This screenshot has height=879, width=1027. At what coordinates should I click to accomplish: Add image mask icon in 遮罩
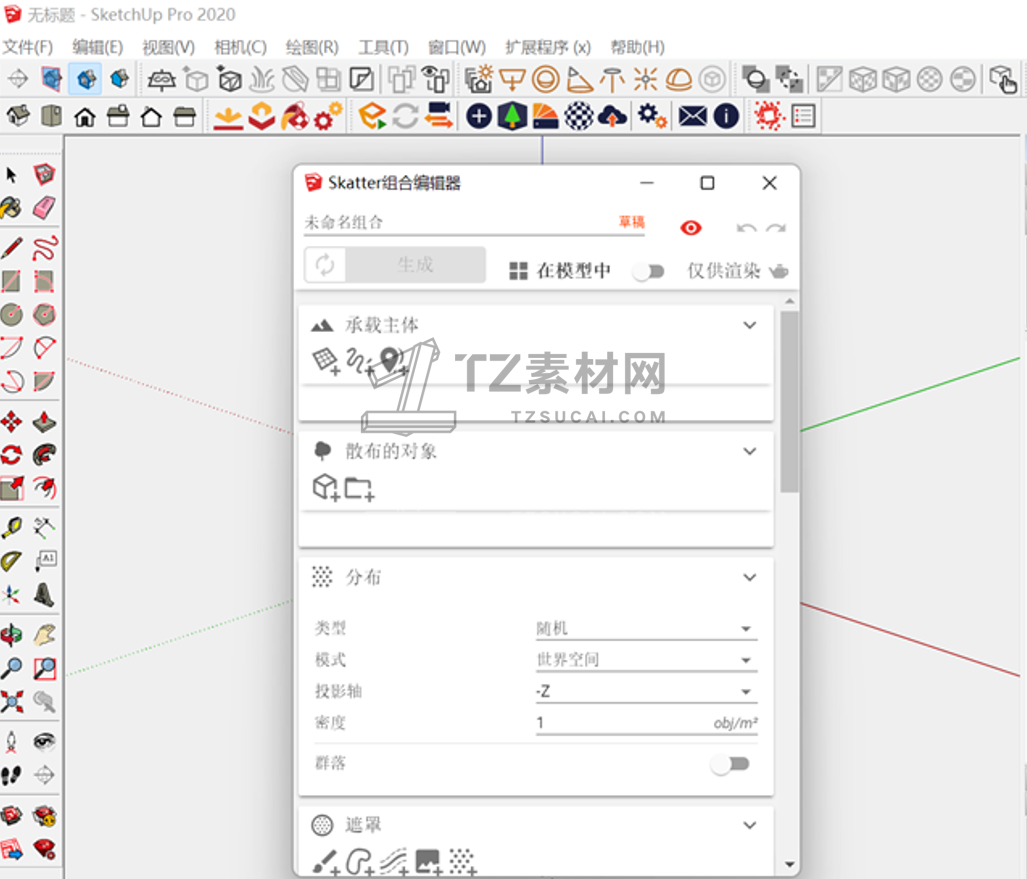click(x=428, y=861)
